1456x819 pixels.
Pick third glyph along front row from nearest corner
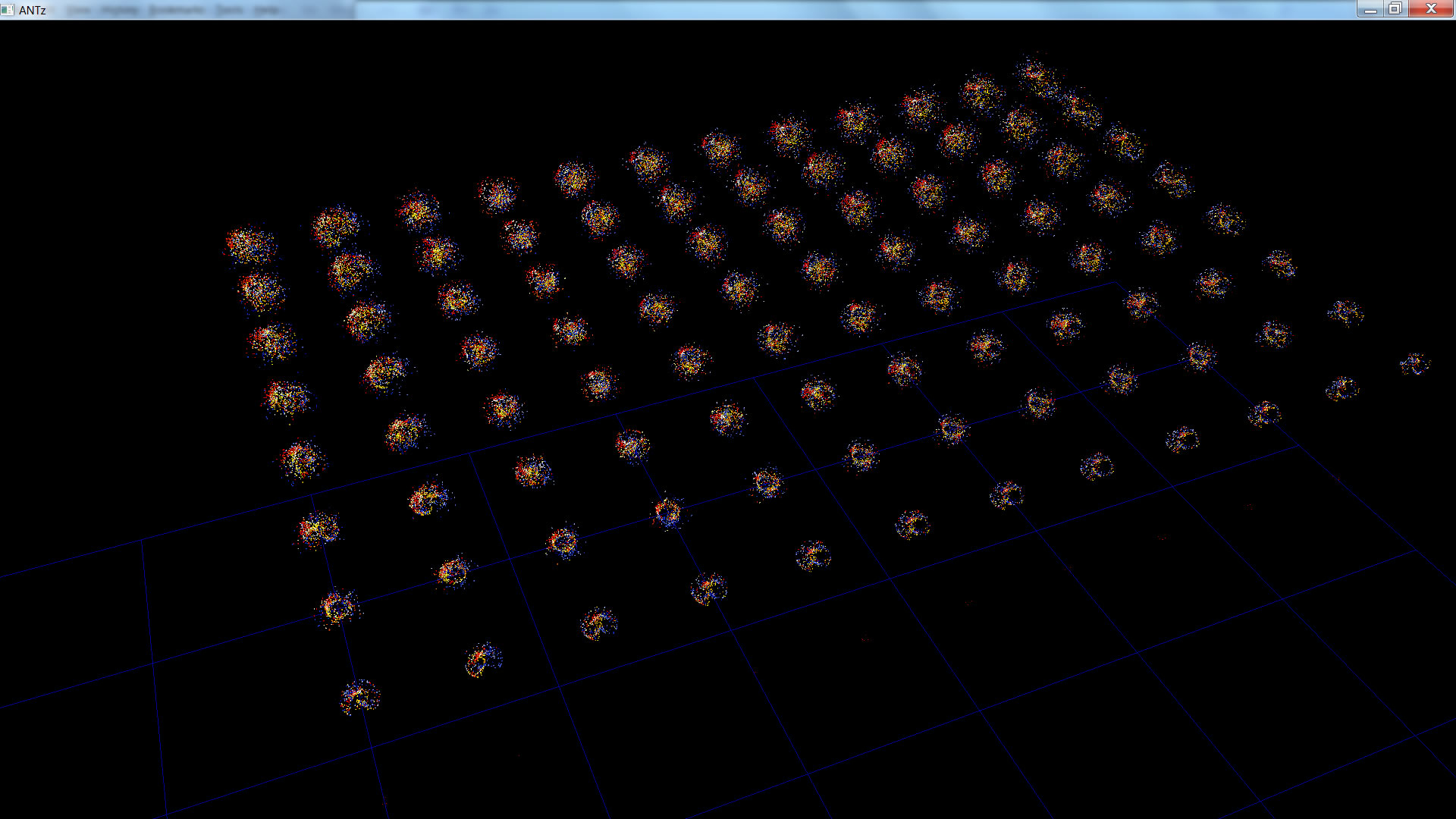(x=599, y=624)
